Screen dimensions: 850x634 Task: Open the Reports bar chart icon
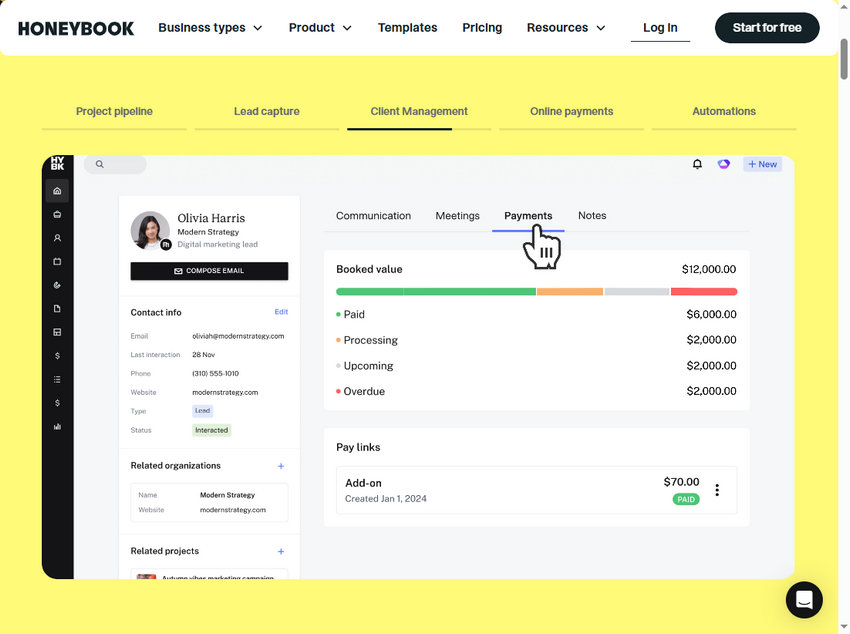click(57, 426)
